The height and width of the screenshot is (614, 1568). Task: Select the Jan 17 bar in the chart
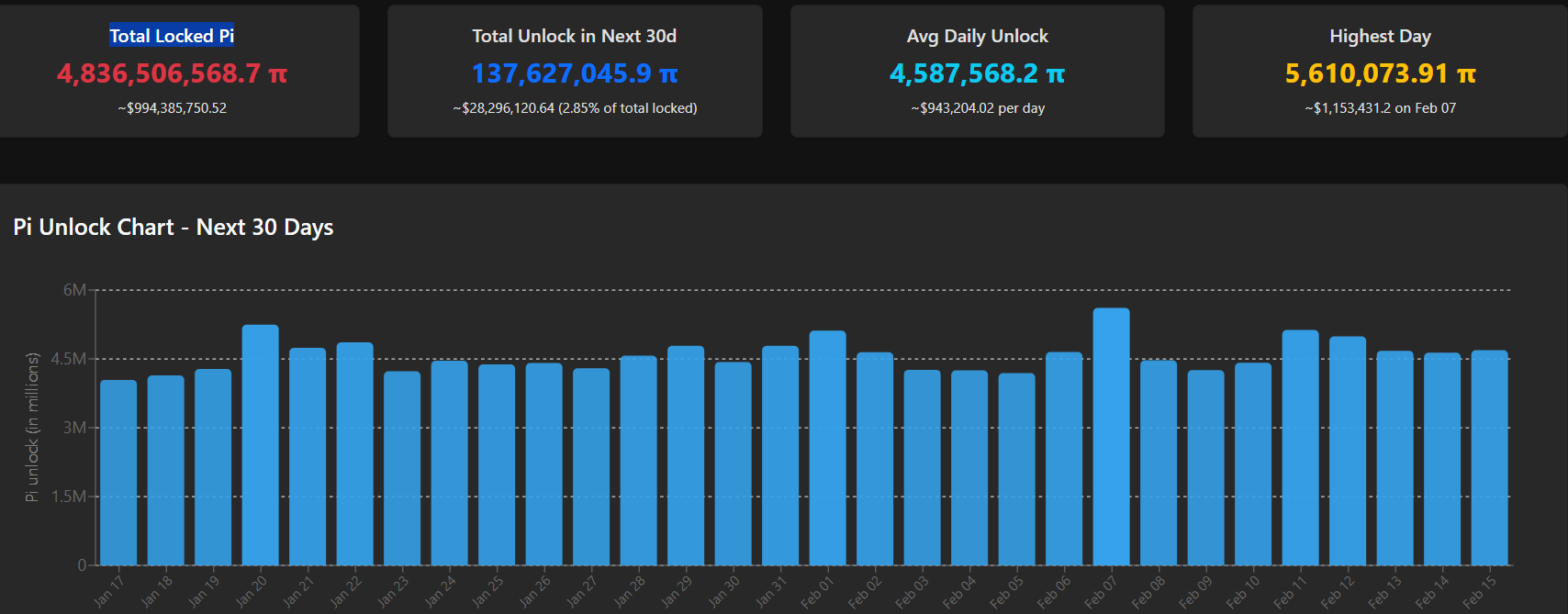118,473
